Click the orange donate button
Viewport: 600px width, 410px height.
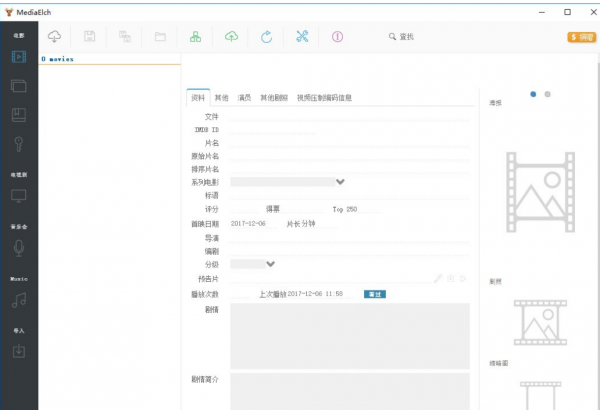pos(580,37)
